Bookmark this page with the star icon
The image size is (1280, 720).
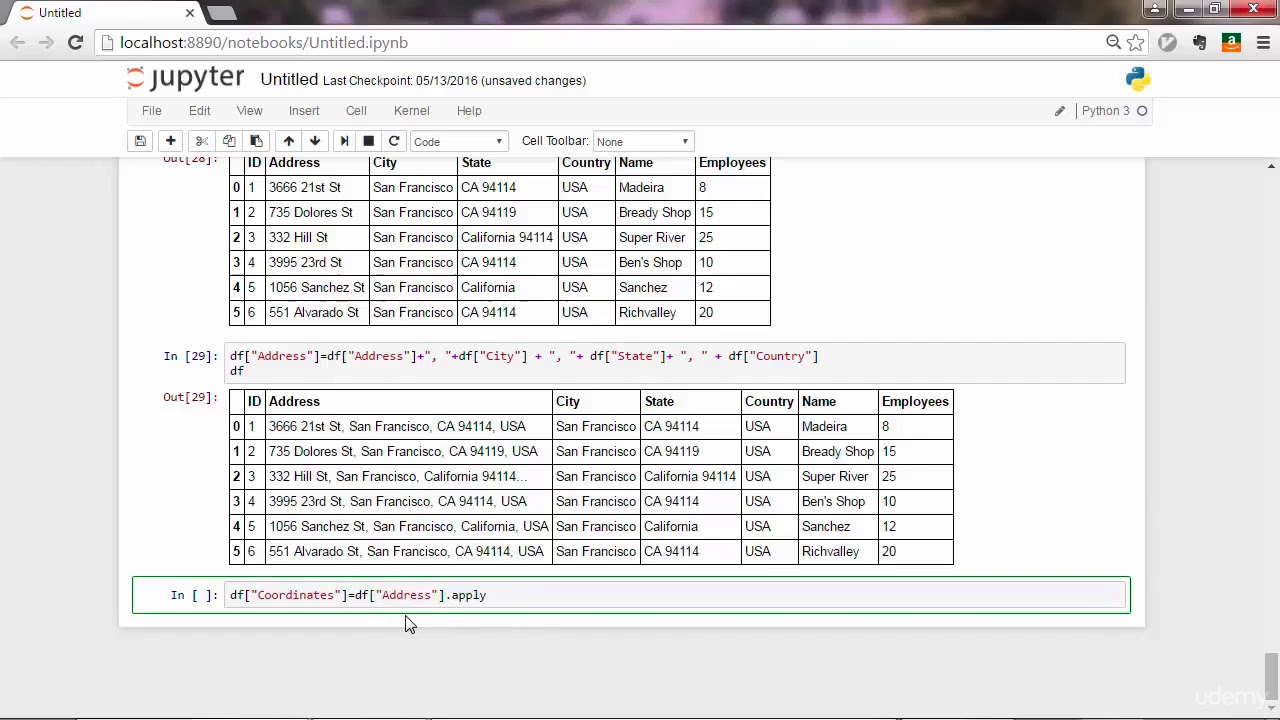coord(1135,42)
